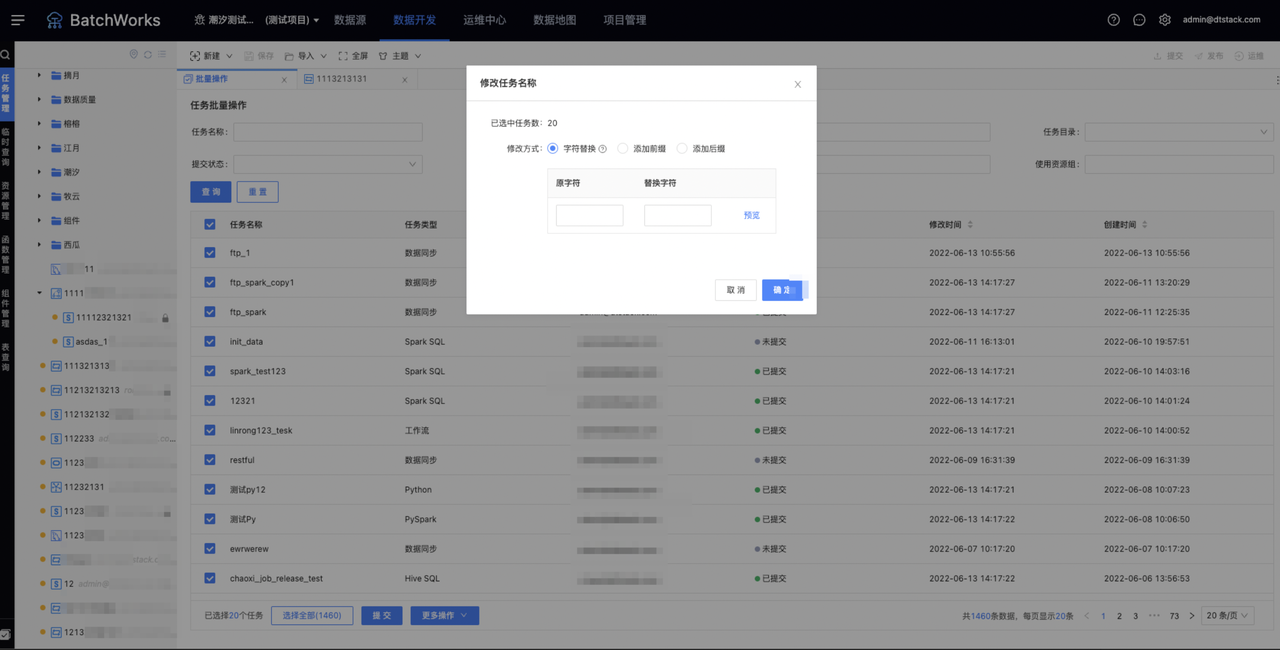
Task: Refresh the task tree with the refresh icon
Action: pyautogui.click(x=148, y=55)
